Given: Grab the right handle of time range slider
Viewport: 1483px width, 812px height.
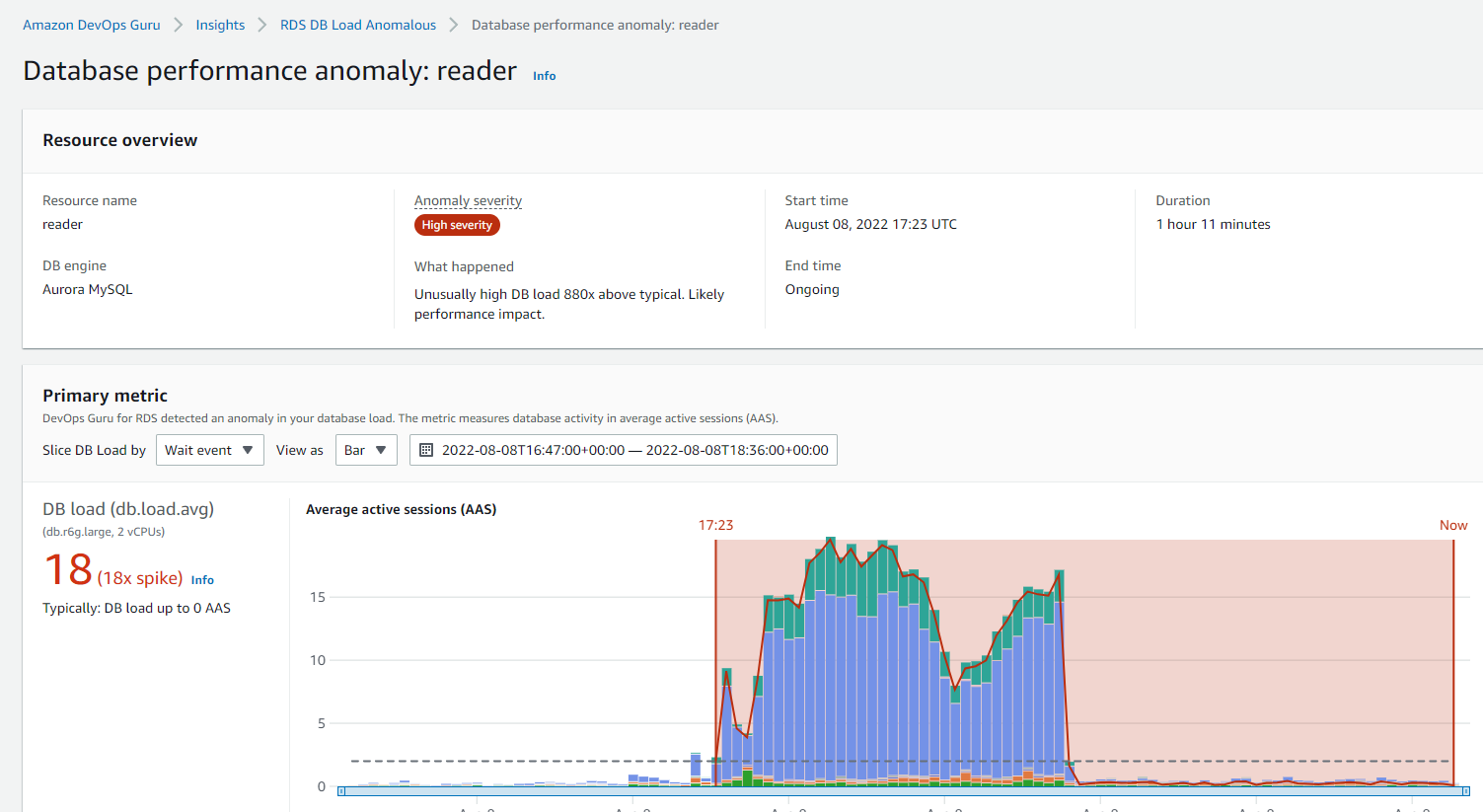Looking at the screenshot, I should tap(1465, 791).
